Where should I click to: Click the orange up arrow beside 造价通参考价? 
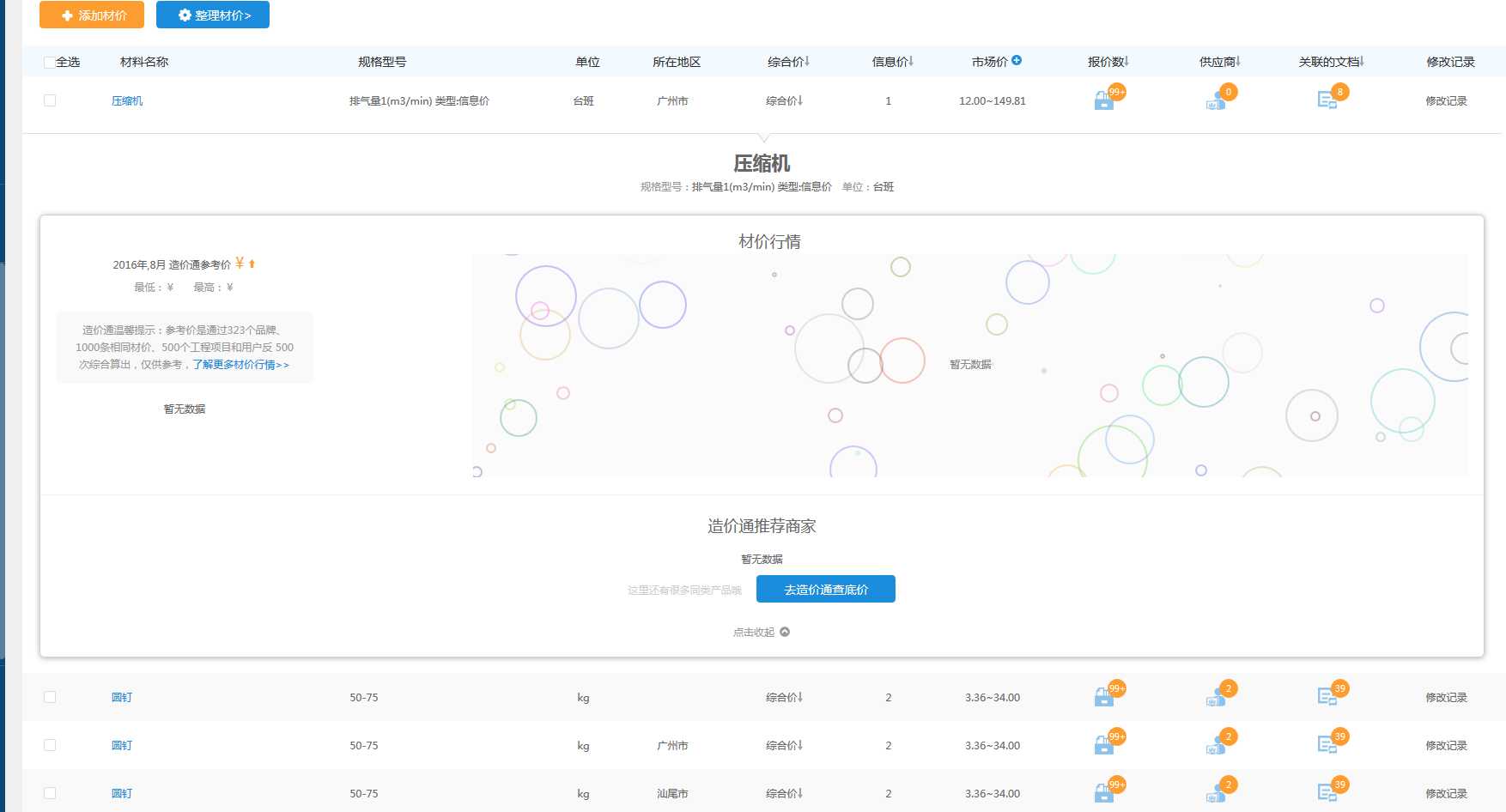pyautogui.click(x=252, y=264)
